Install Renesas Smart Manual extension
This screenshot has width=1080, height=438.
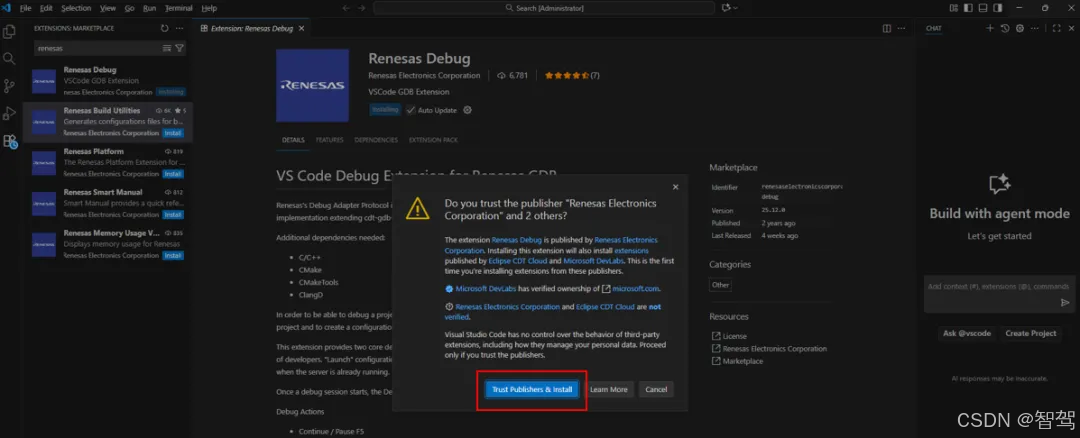173,215
